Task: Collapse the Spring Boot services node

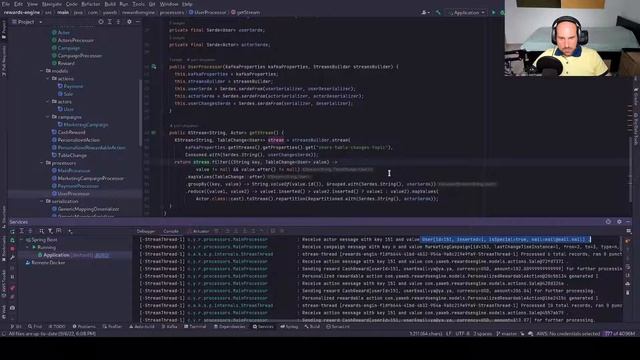Action: click(22, 240)
